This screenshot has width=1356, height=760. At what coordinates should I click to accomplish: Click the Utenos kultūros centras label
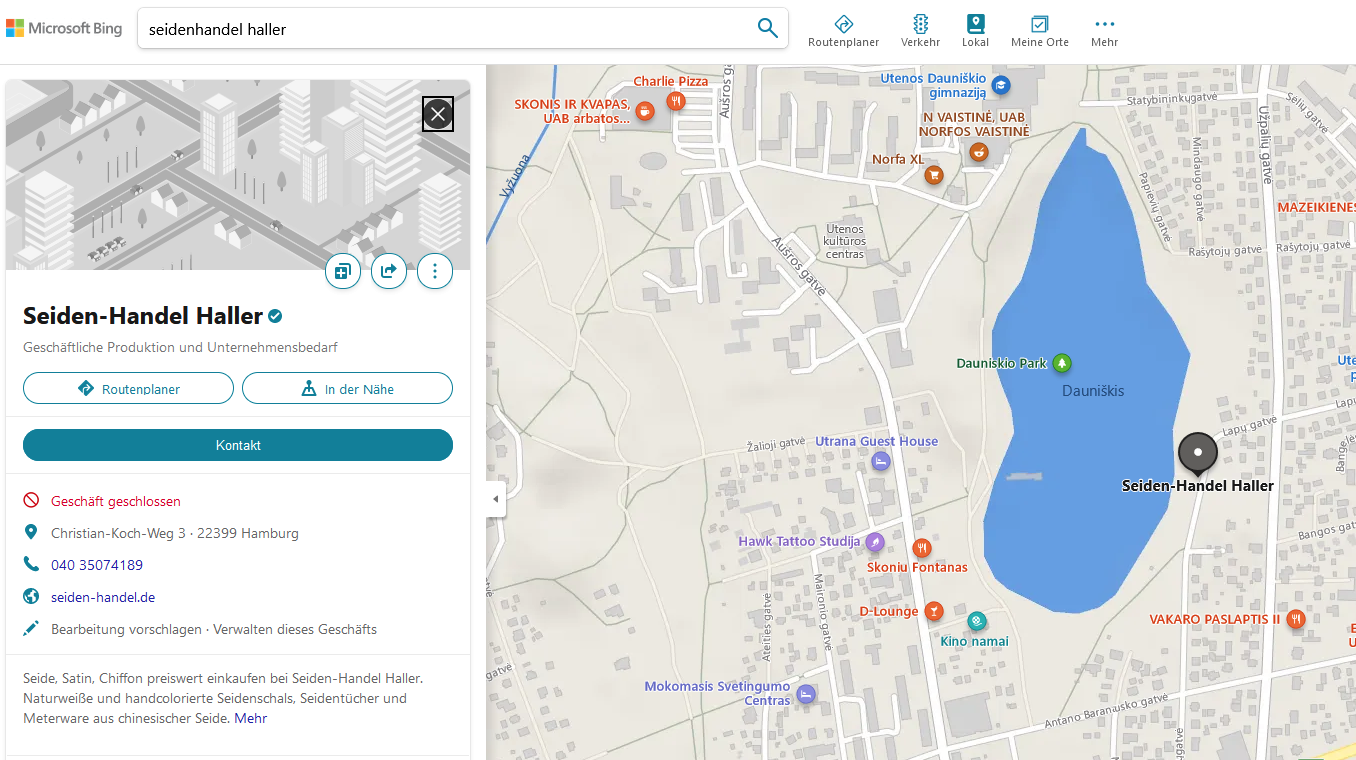tap(845, 241)
